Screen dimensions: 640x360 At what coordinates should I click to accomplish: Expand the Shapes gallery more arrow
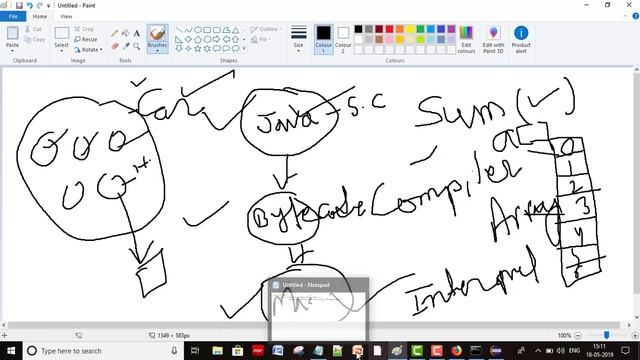click(x=244, y=49)
